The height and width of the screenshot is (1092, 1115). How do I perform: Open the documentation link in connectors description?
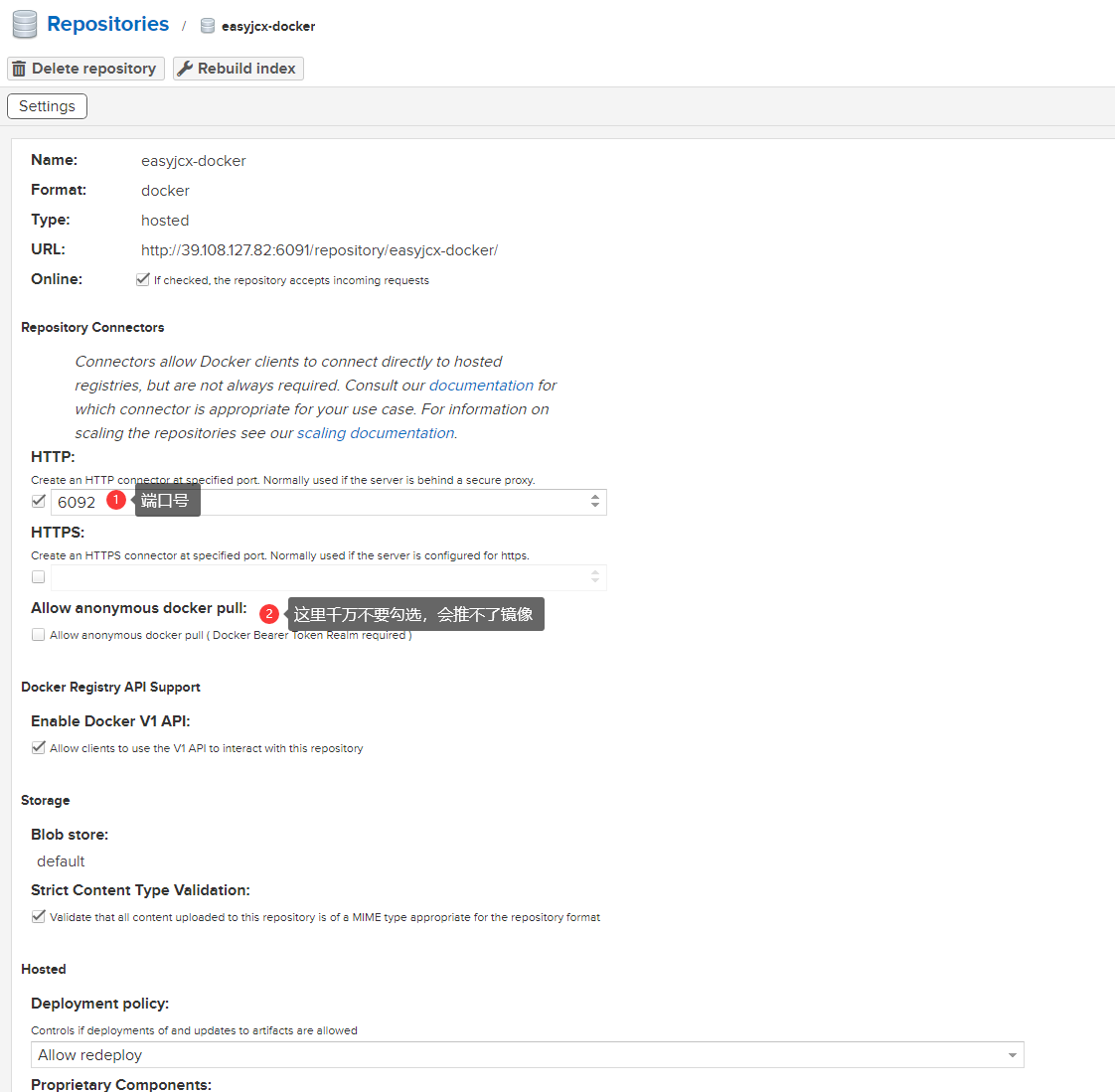[x=481, y=386]
